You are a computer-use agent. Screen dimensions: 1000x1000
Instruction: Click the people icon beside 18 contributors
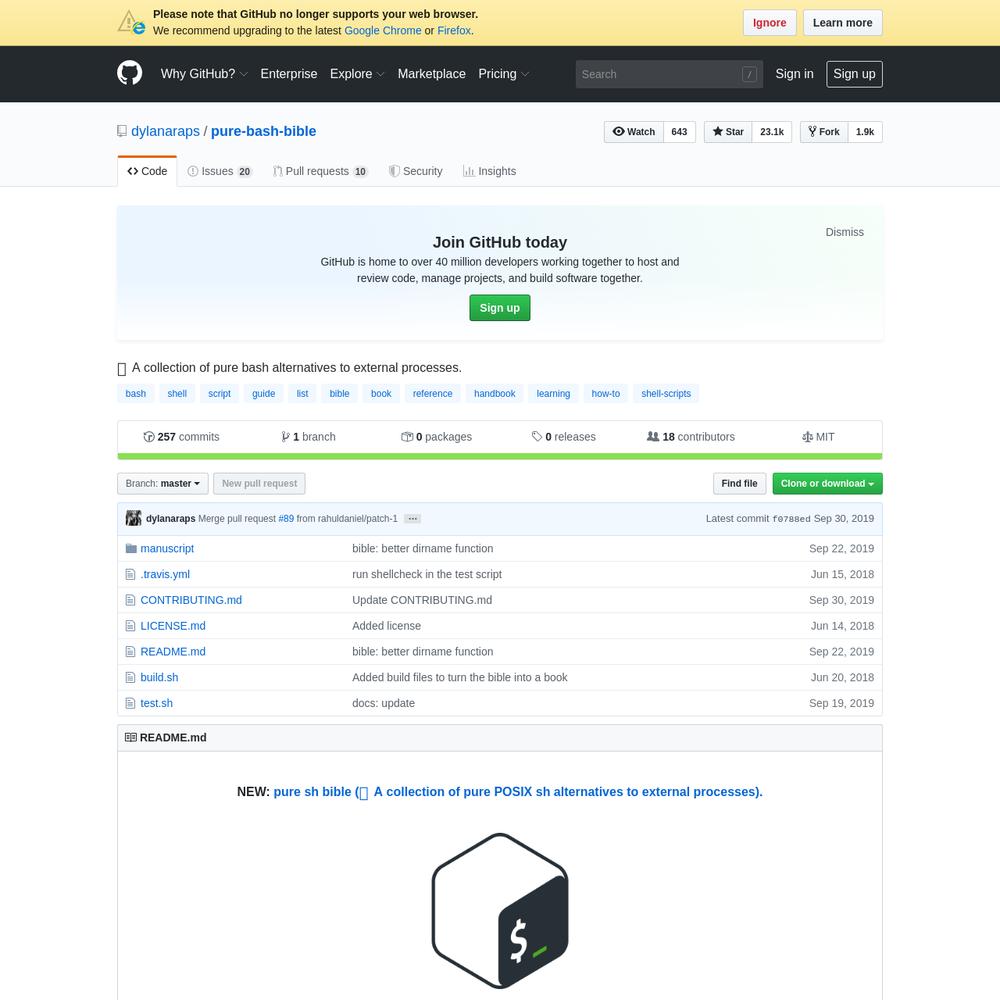click(653, 437)
